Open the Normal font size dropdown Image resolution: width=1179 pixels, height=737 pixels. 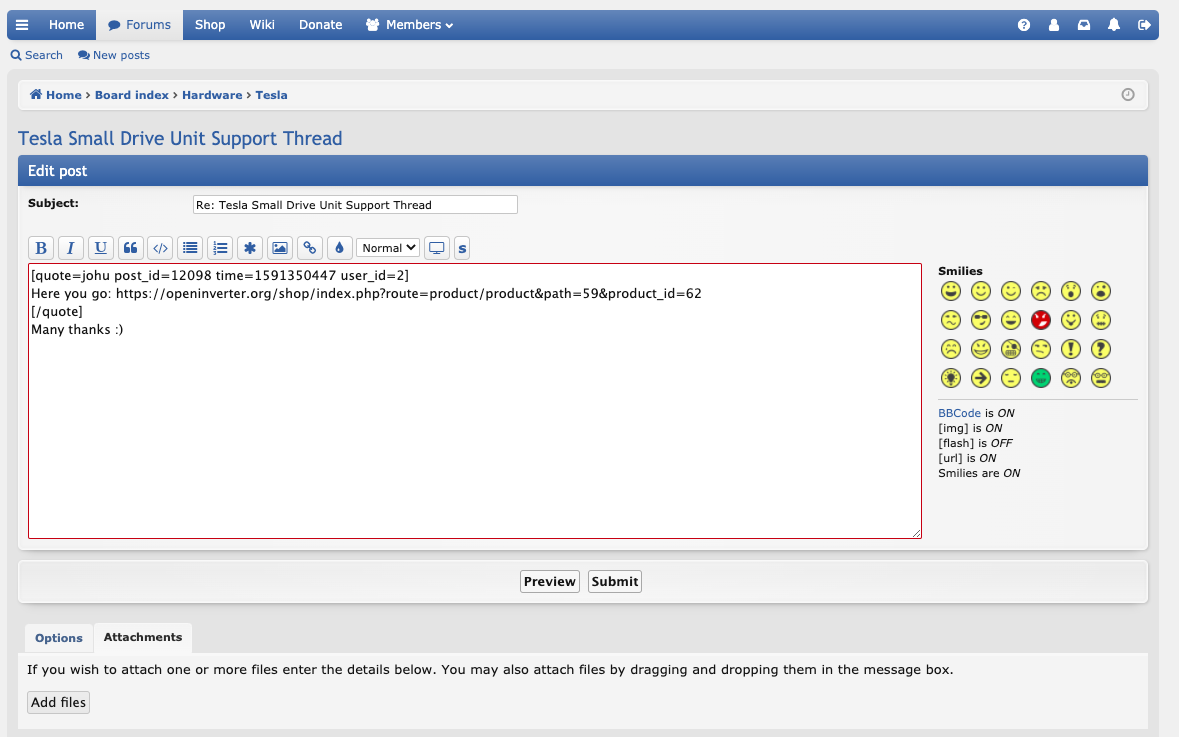point(388,248)
